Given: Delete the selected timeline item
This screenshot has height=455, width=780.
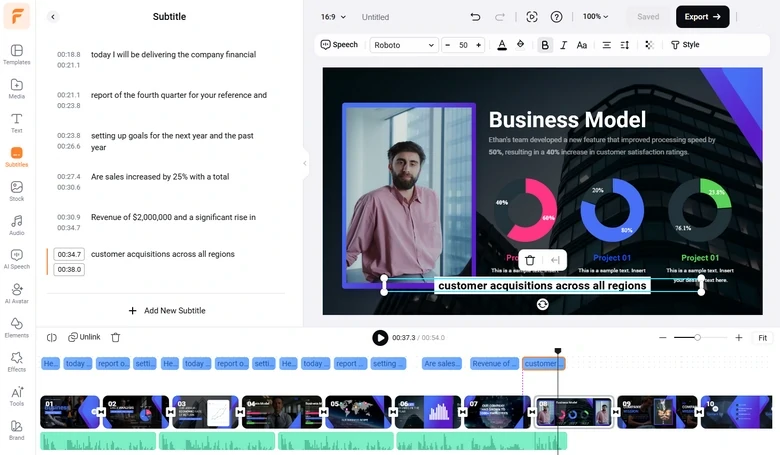Looking at the screenshot, I should [115, 338].
